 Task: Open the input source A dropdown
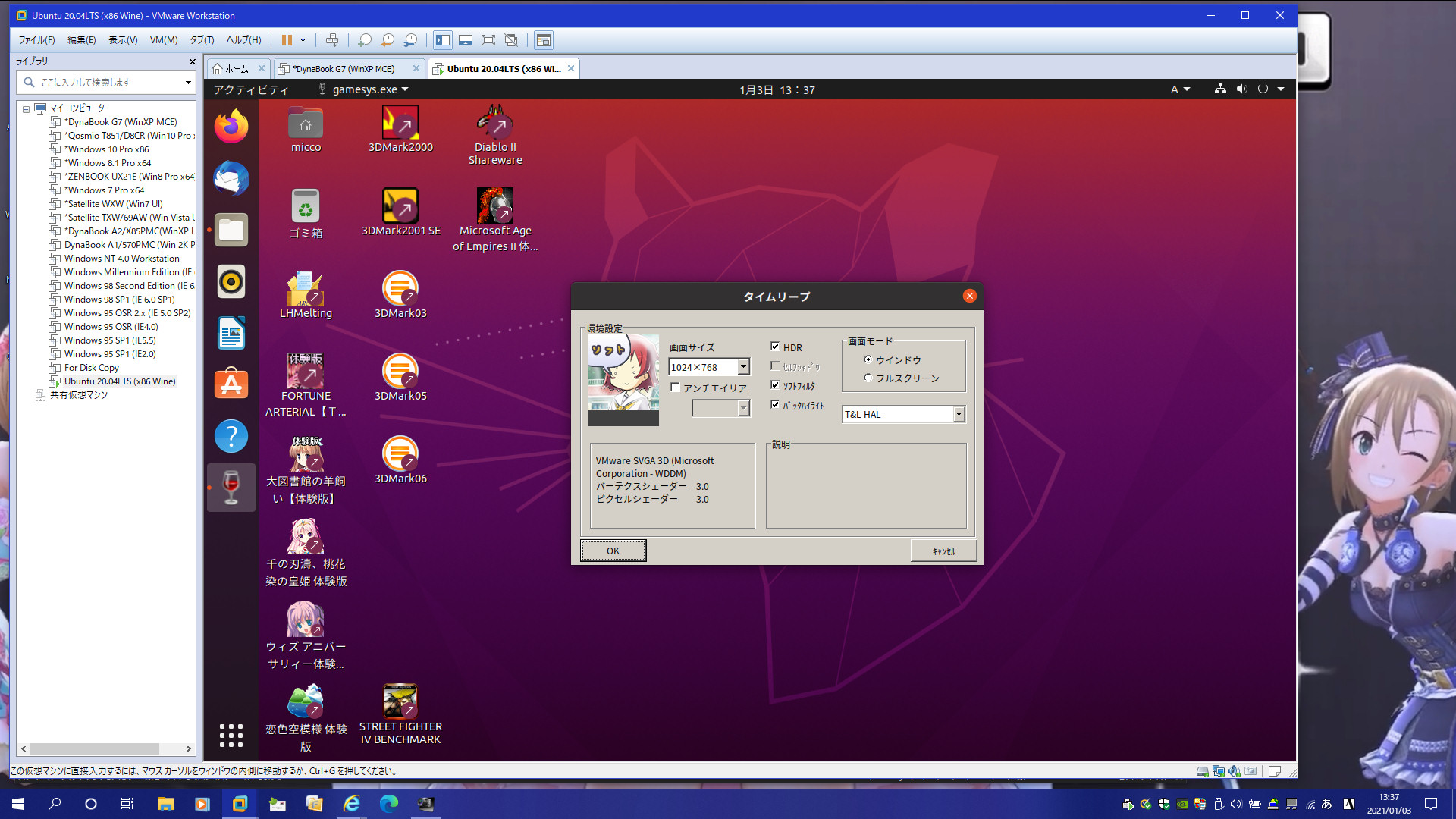coord(1180,89)
